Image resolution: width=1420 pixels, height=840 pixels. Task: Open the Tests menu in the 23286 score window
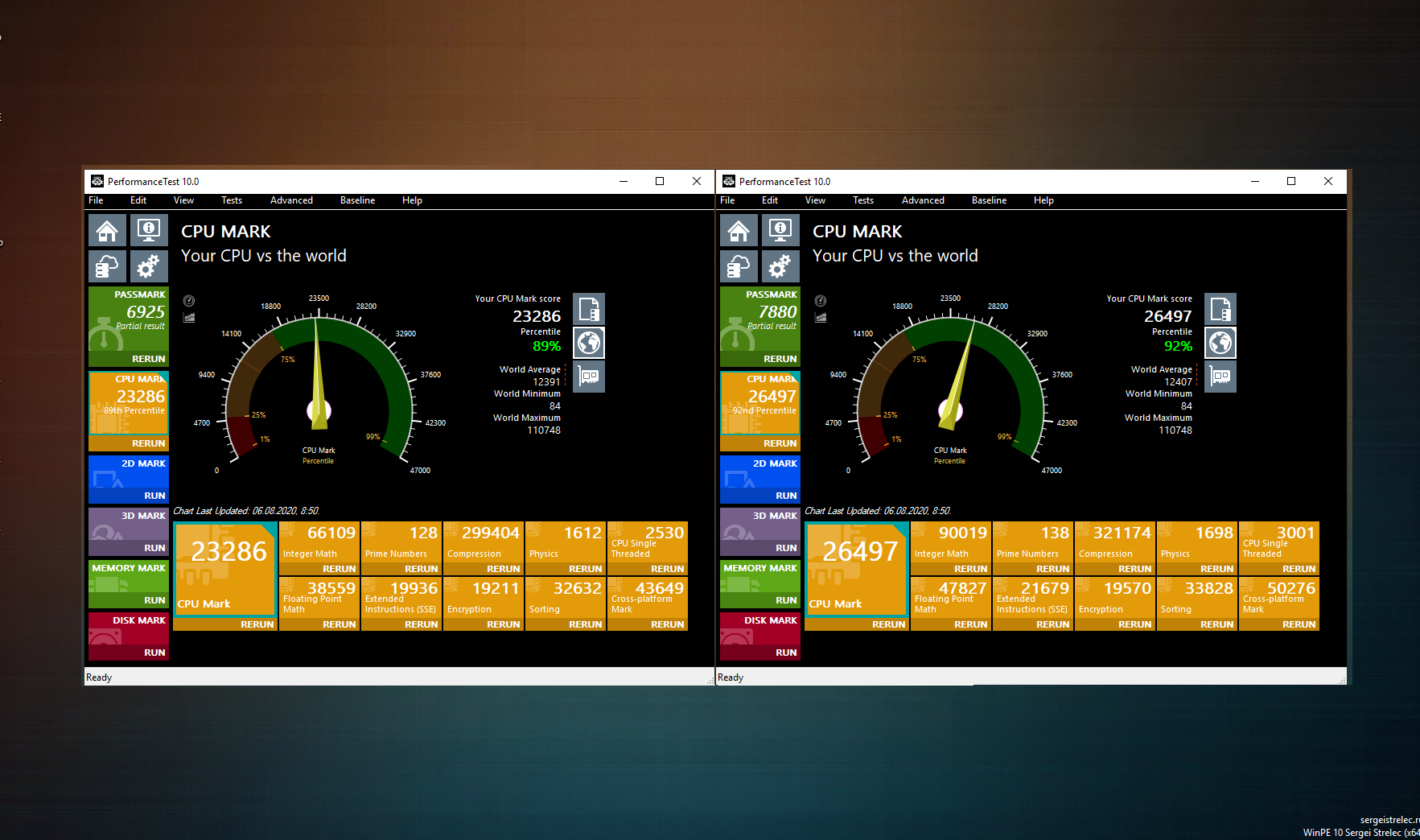(x=232, y=200)
